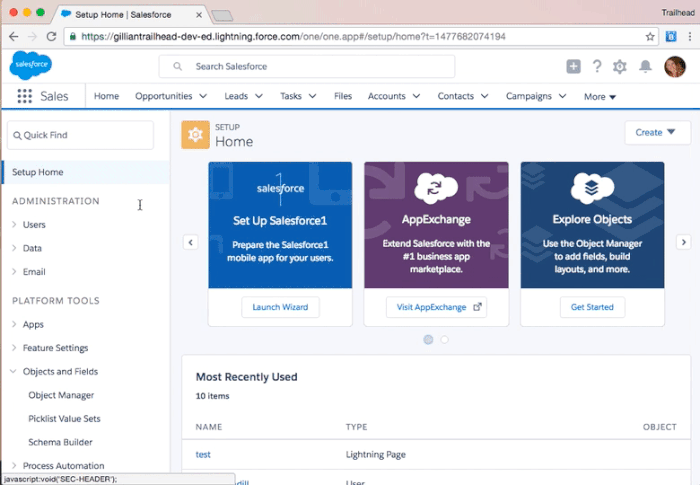
Task: Open the Campaigns tab dropdown arrow
Action: pos(562,96)
